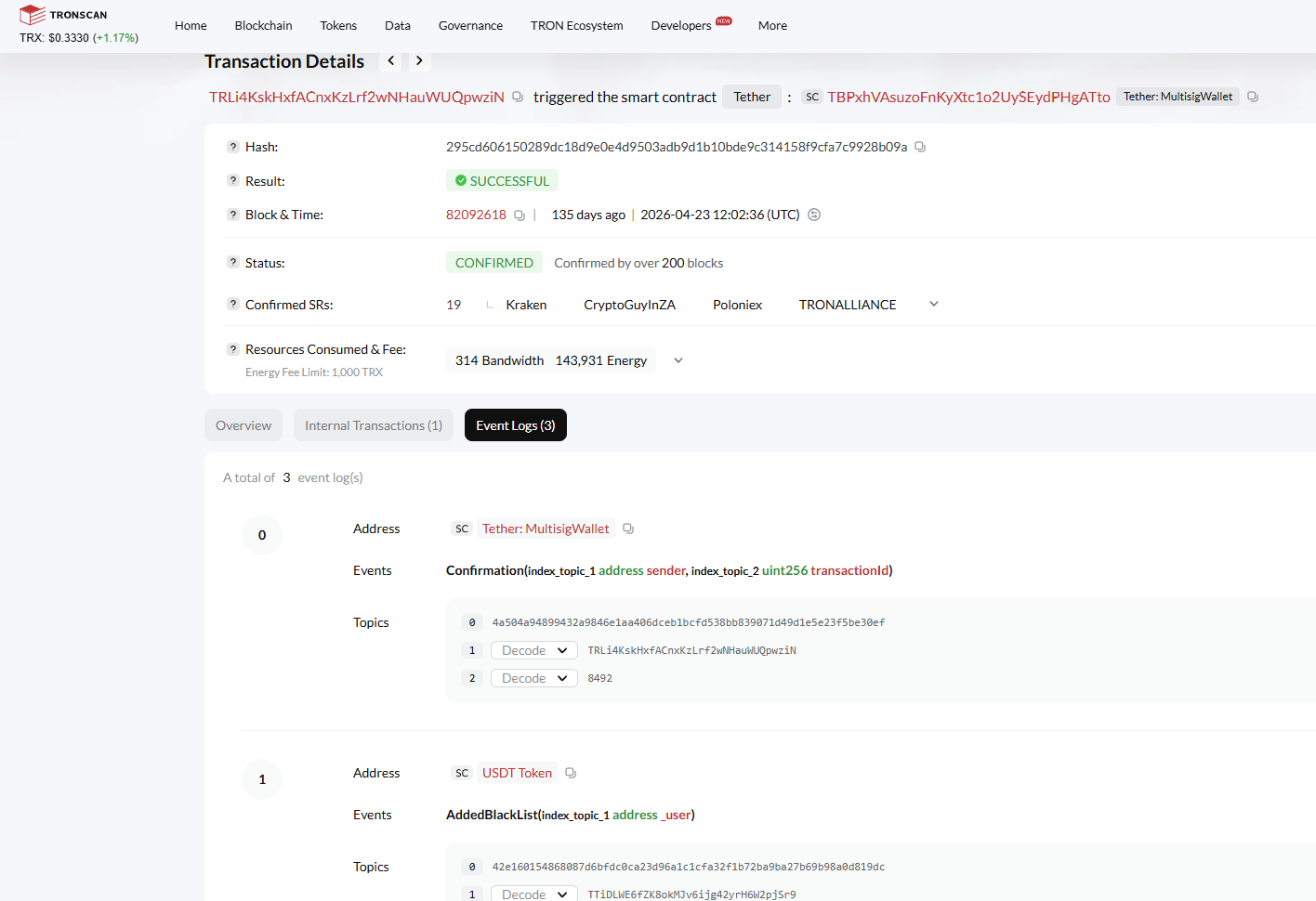Image resolution: width=1316 pixels, height=901 pixels.
Task: Click the Confirmation event signature text
Action: [669, 570]
